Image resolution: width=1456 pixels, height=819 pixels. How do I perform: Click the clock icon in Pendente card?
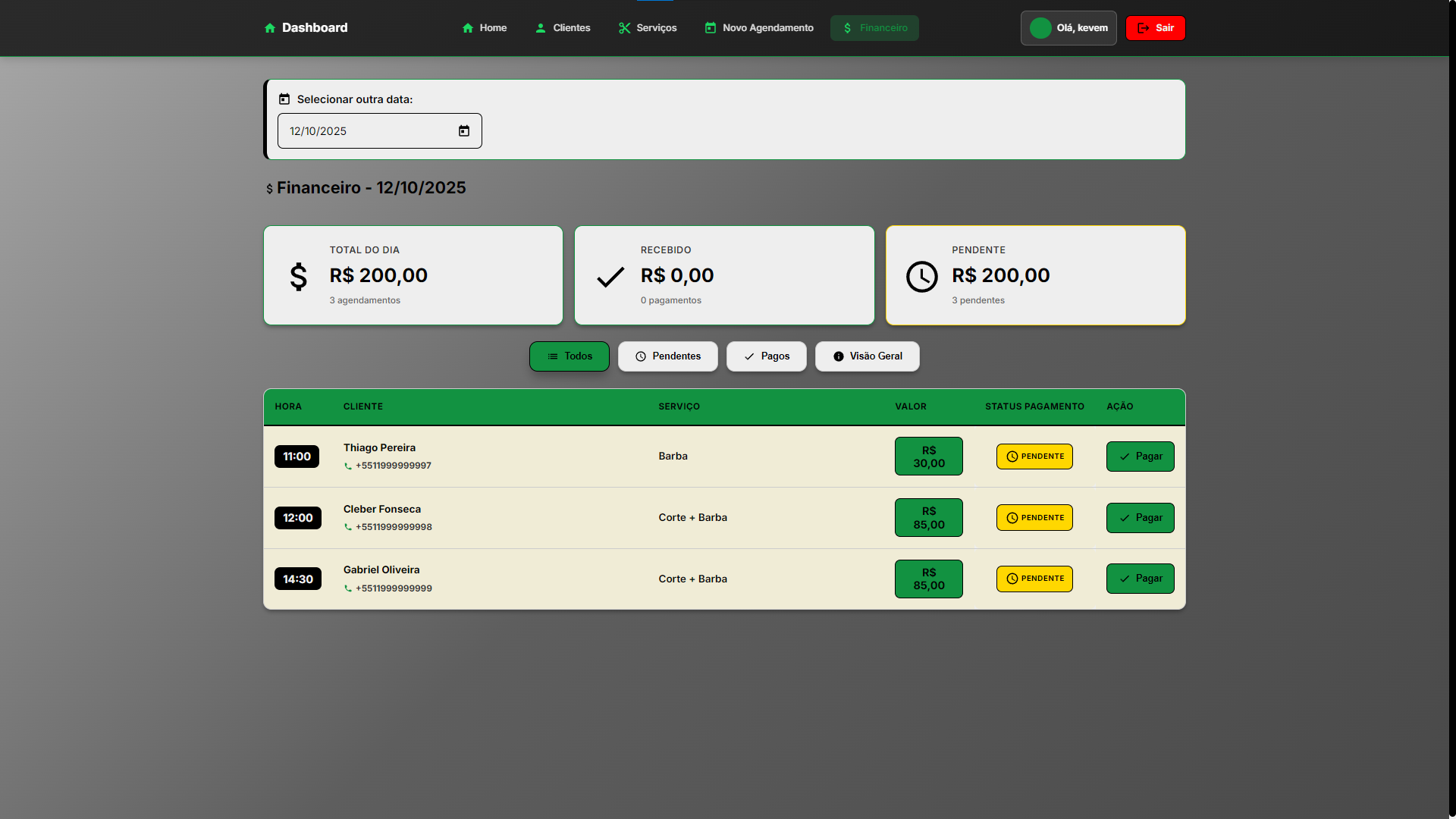click(x=922, y=277)
